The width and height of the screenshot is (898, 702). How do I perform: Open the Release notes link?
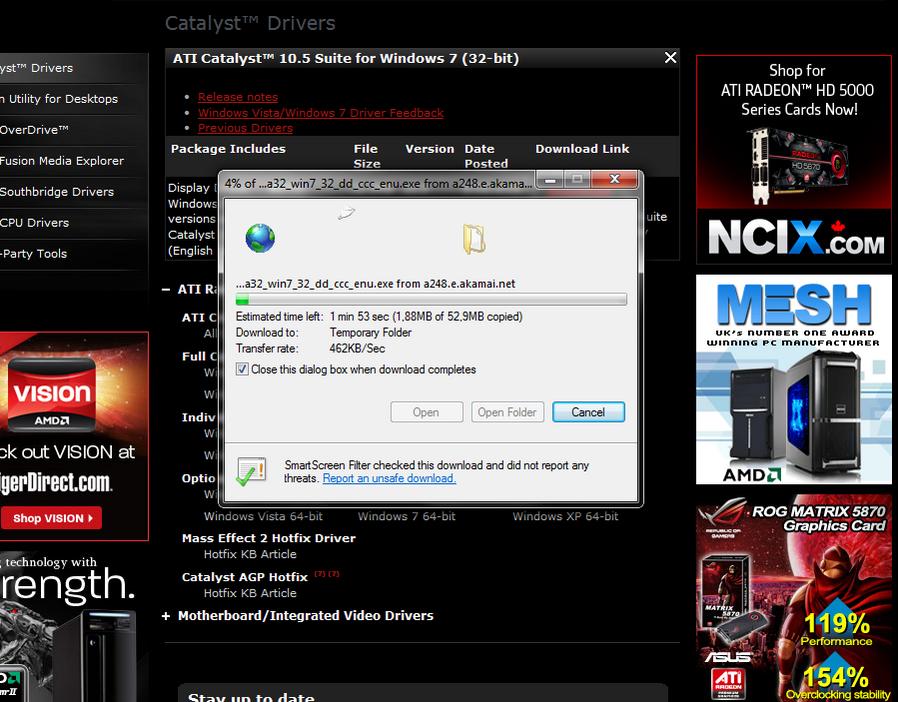pyautogui.click(x=238, y=97)
